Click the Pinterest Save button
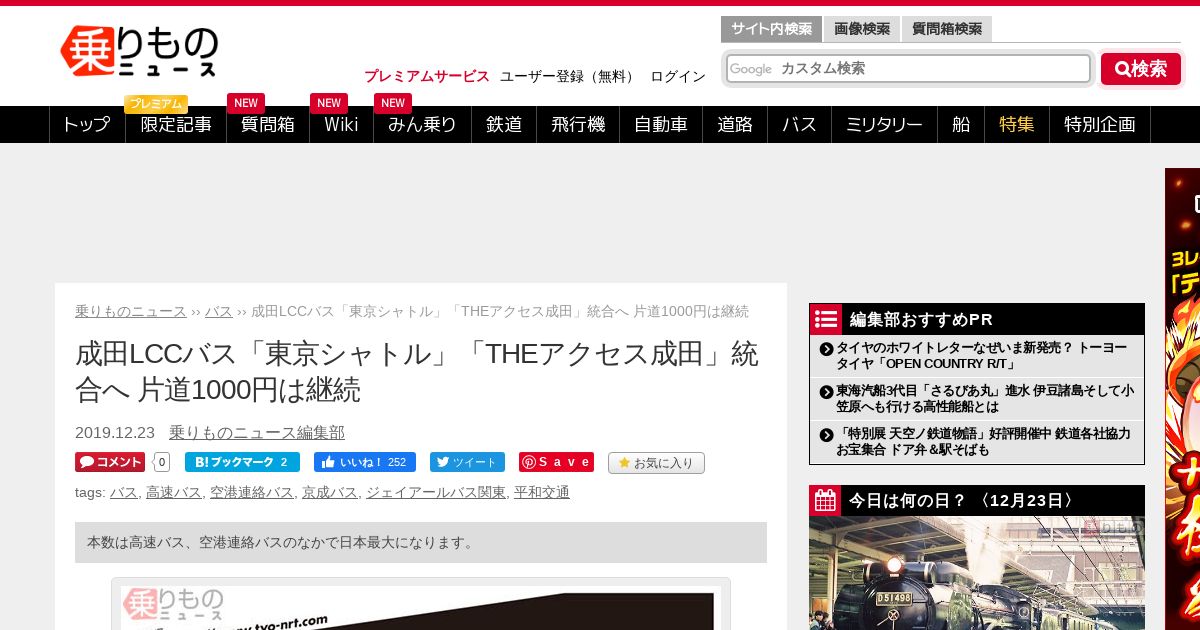 coord(556,462)
